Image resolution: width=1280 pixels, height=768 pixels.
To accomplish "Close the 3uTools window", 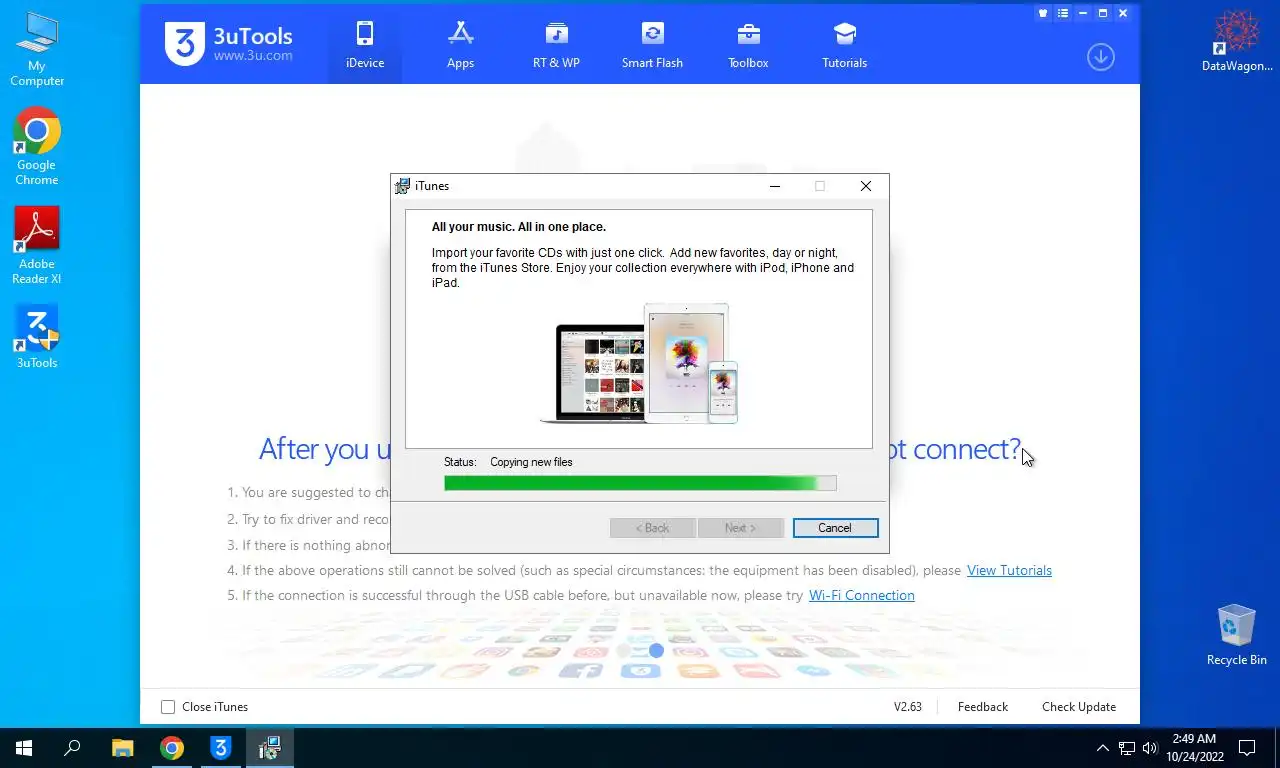I will pyautogui.click(x=1123, y=14).
